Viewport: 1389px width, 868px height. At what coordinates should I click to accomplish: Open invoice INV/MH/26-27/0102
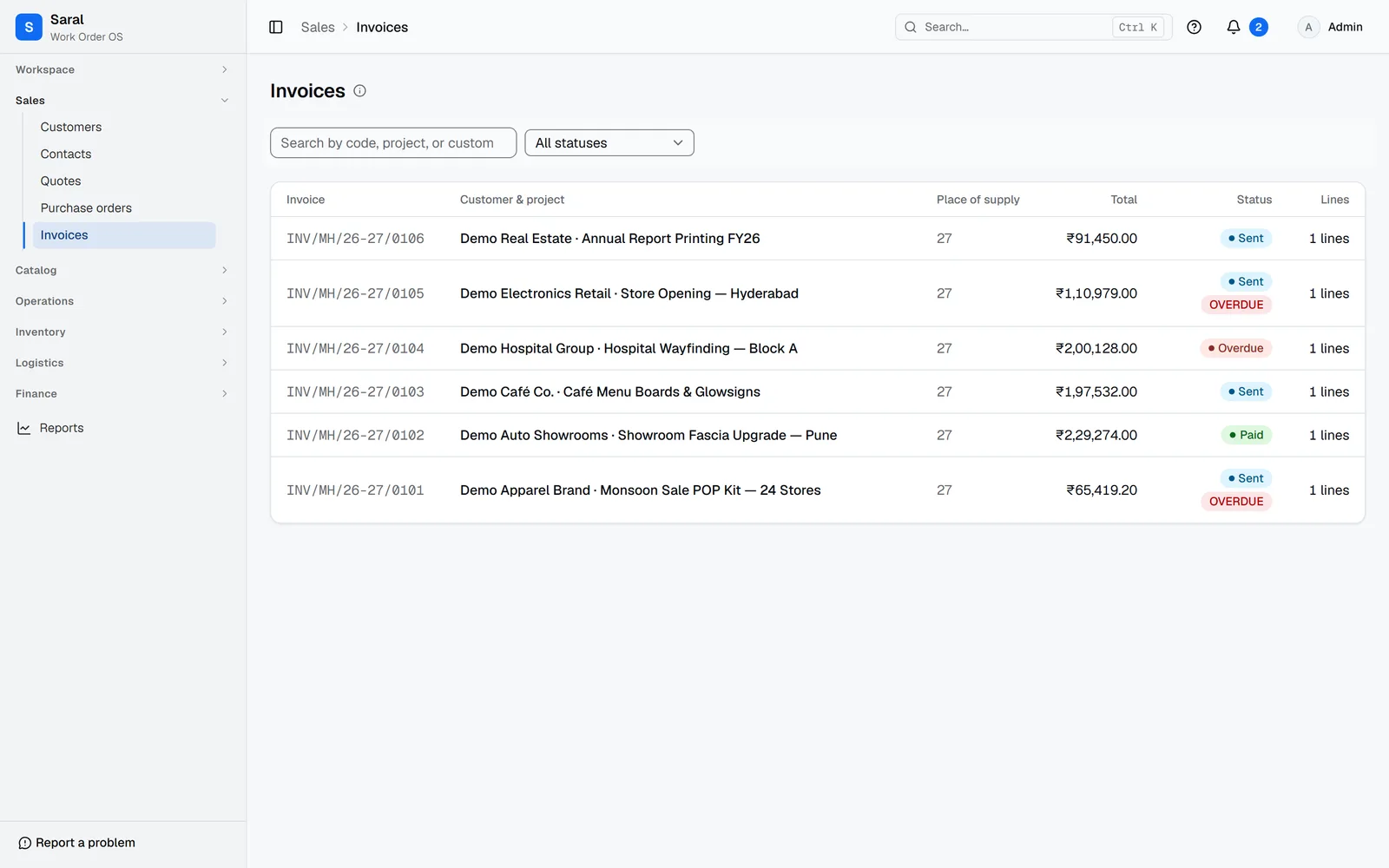355,435
